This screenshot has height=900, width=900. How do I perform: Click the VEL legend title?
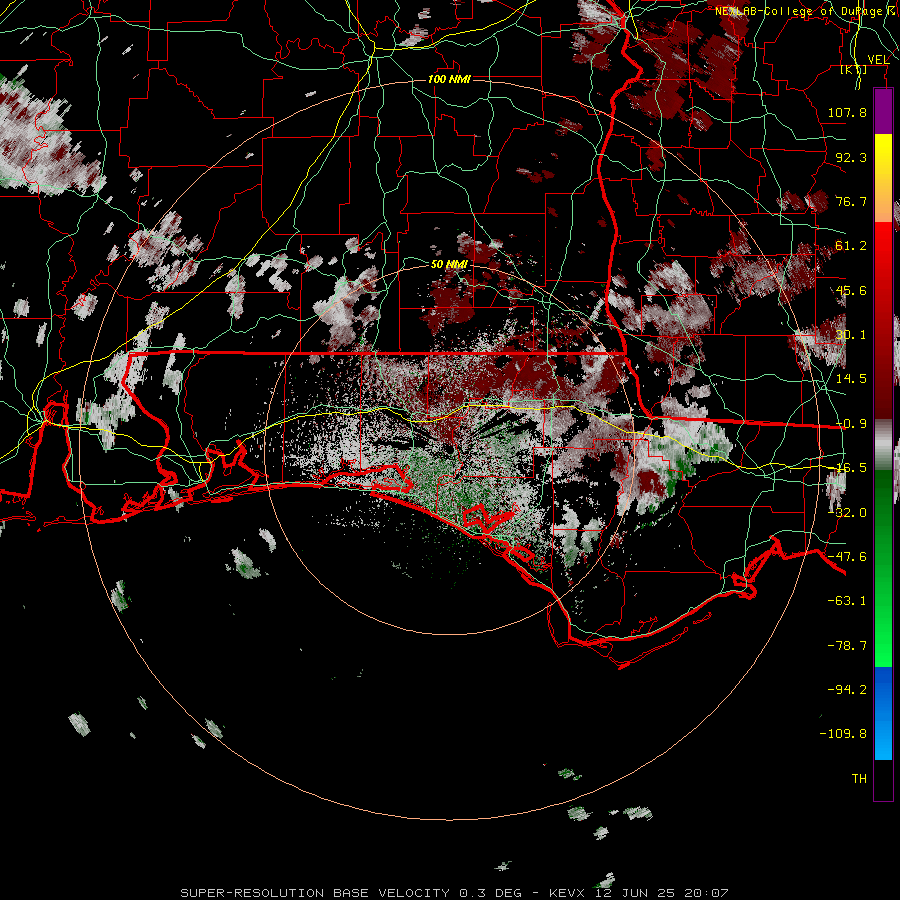(x=878, y=60)
